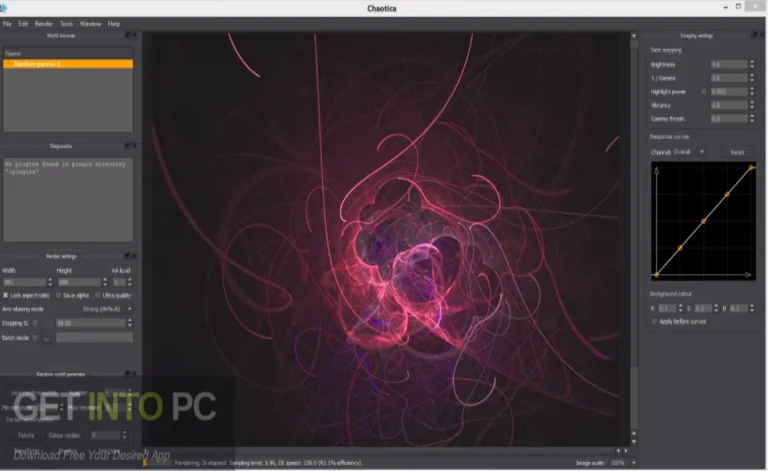Toggle the Highlight power checkbox
This screenshot has height=471, width=768.
point(704,92)
